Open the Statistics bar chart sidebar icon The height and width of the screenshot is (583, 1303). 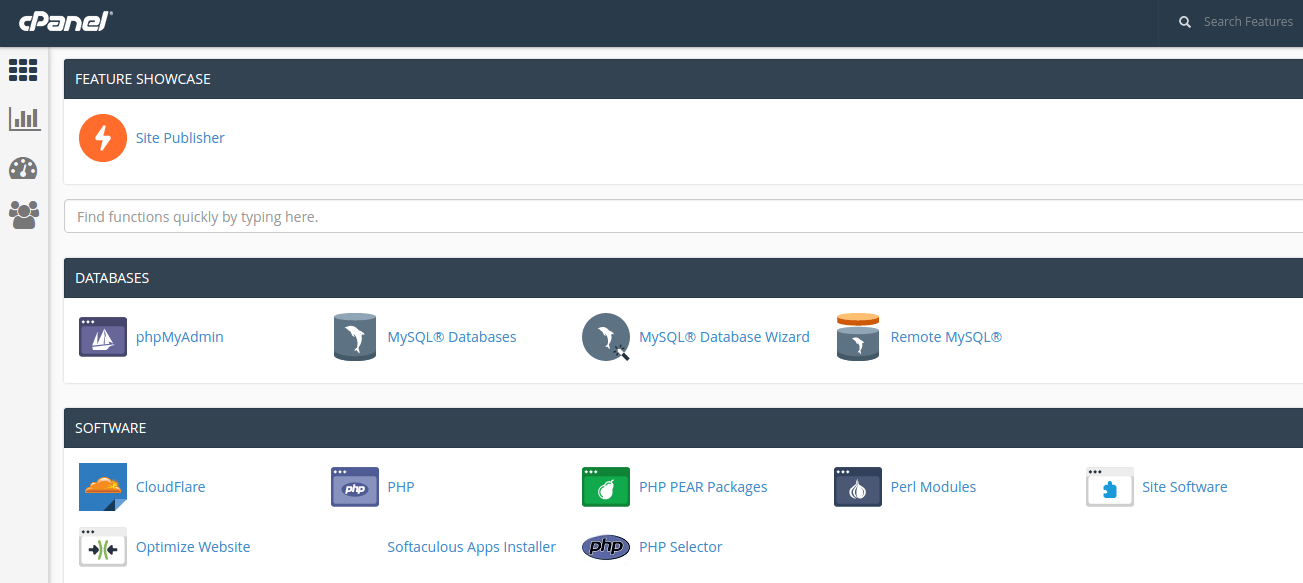point(24,119)
